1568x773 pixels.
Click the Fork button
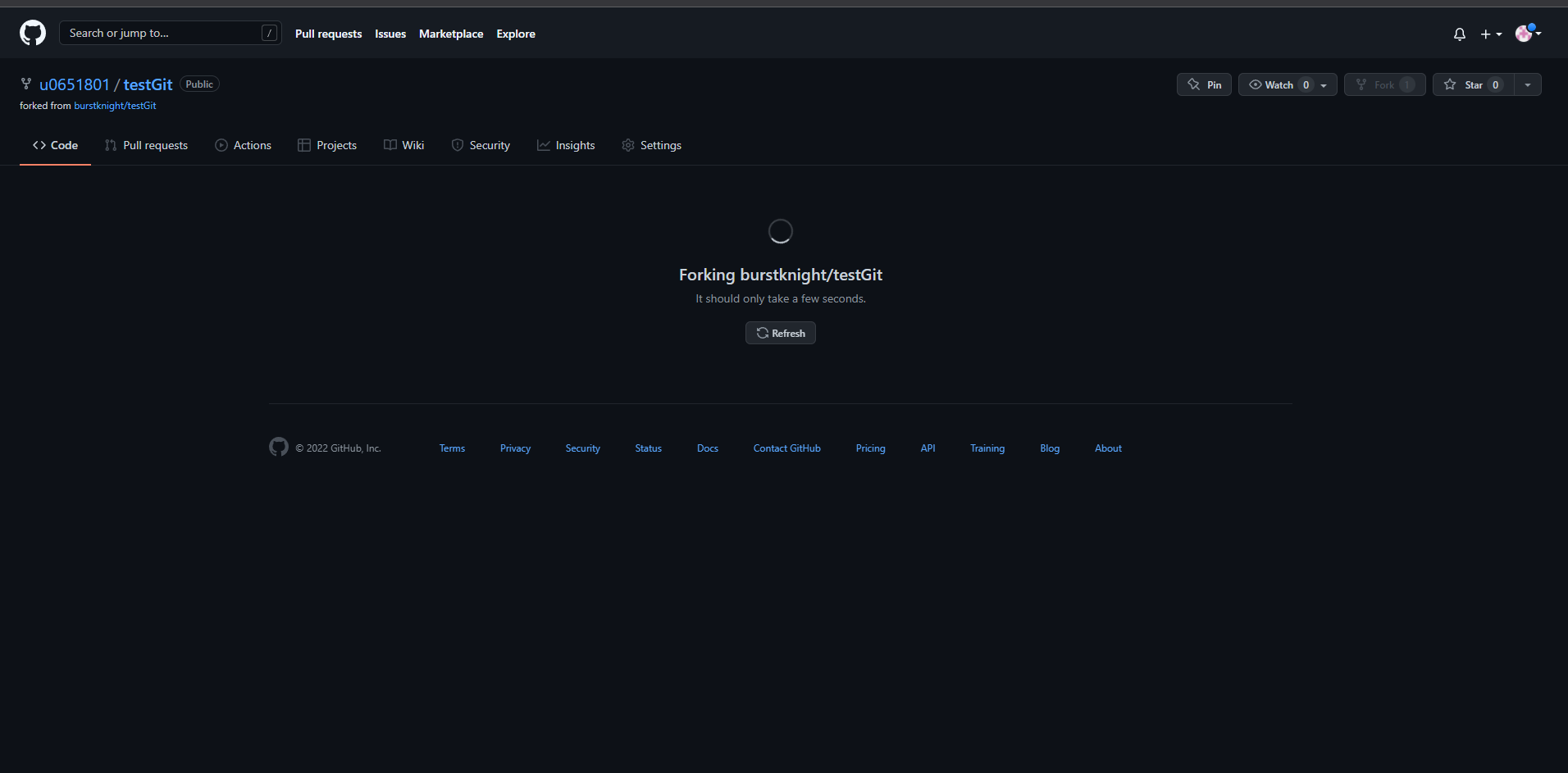tap(1385, 84)
